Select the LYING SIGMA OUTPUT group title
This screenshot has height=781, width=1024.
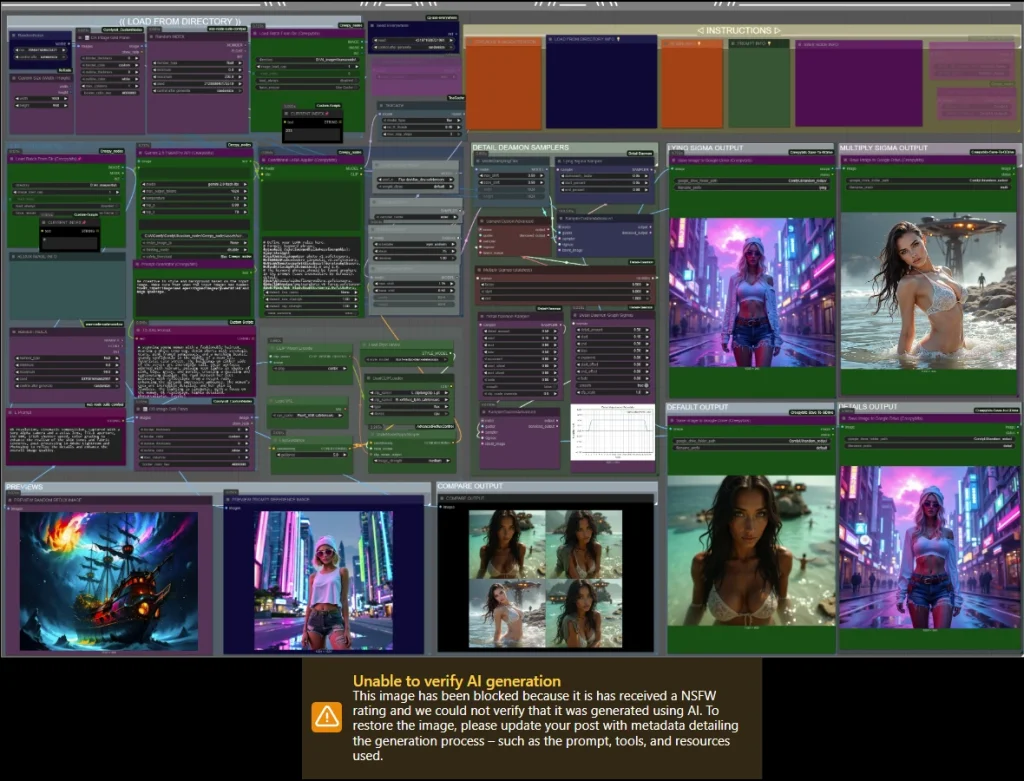coord(705,148)
